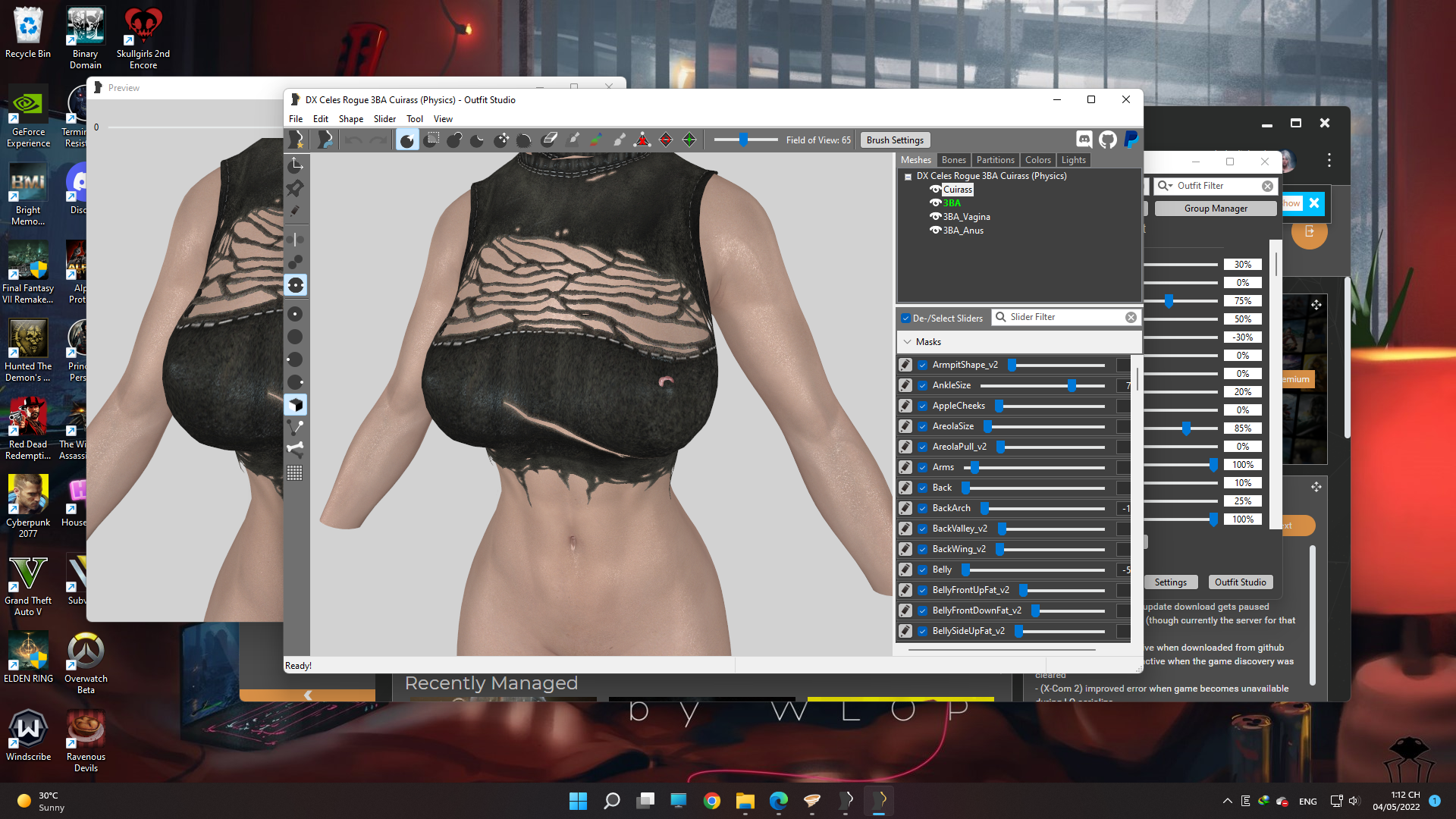Select the Inflate brush tool

[454, 140]
